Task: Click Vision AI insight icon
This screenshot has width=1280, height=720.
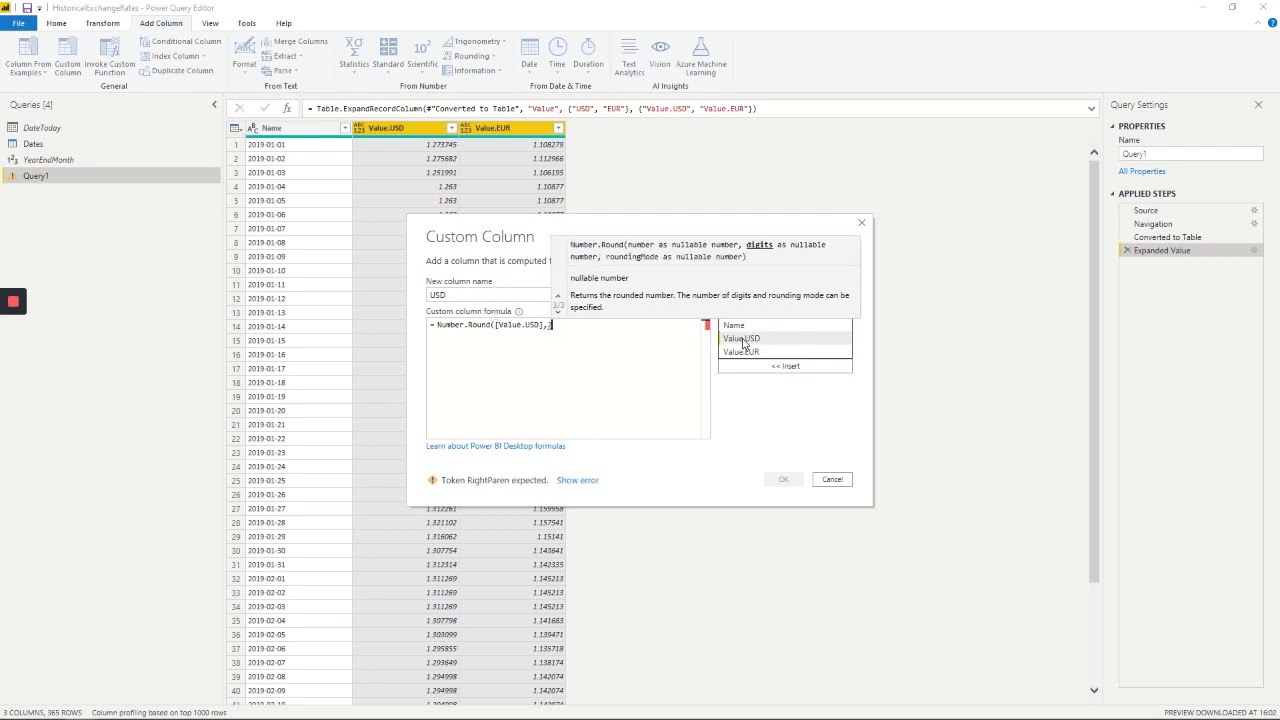Action: 660,53
